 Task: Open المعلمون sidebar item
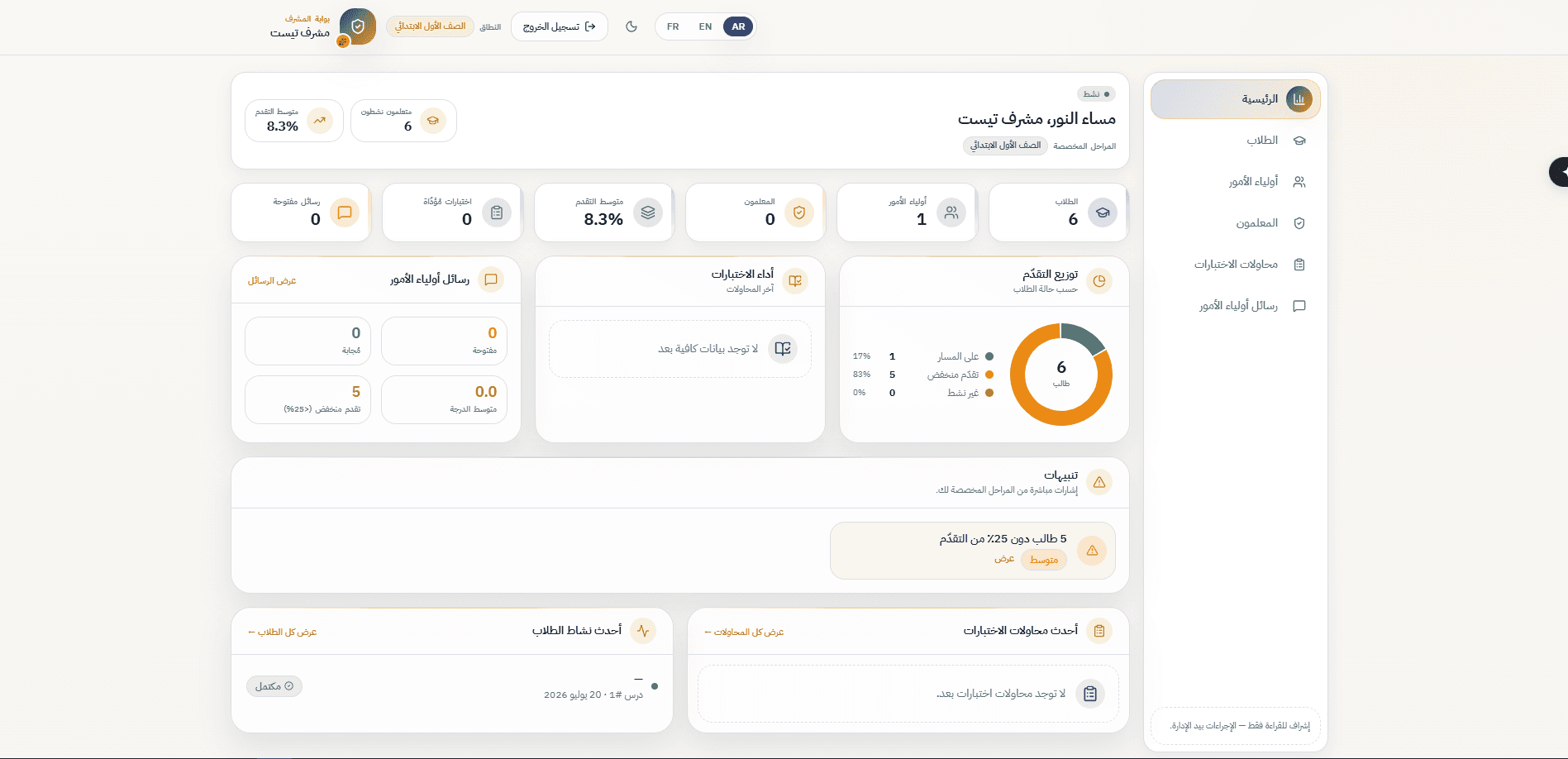click(x=1235, y=223)
